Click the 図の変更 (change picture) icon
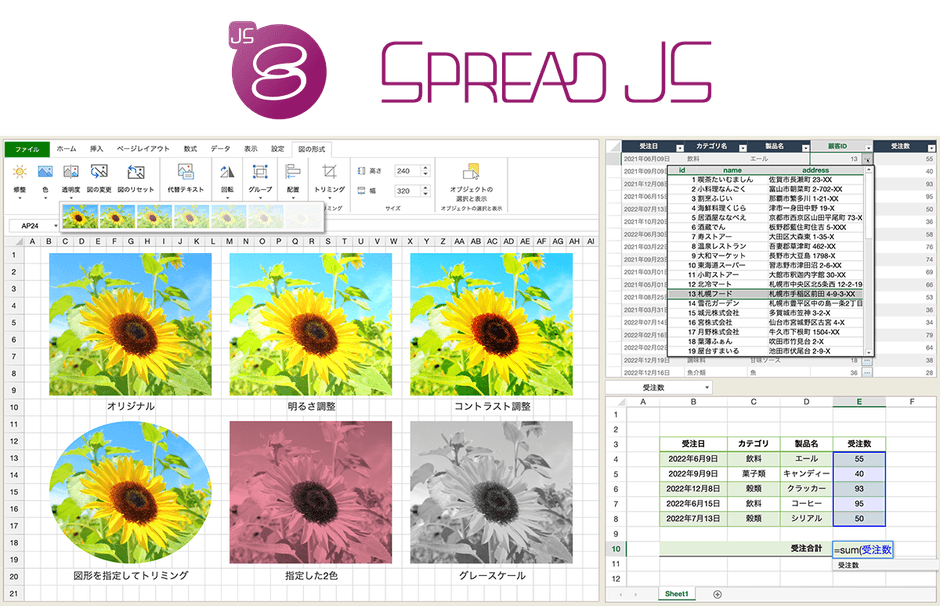Viewport: 940px width, 606px height. tap(99, 173)
